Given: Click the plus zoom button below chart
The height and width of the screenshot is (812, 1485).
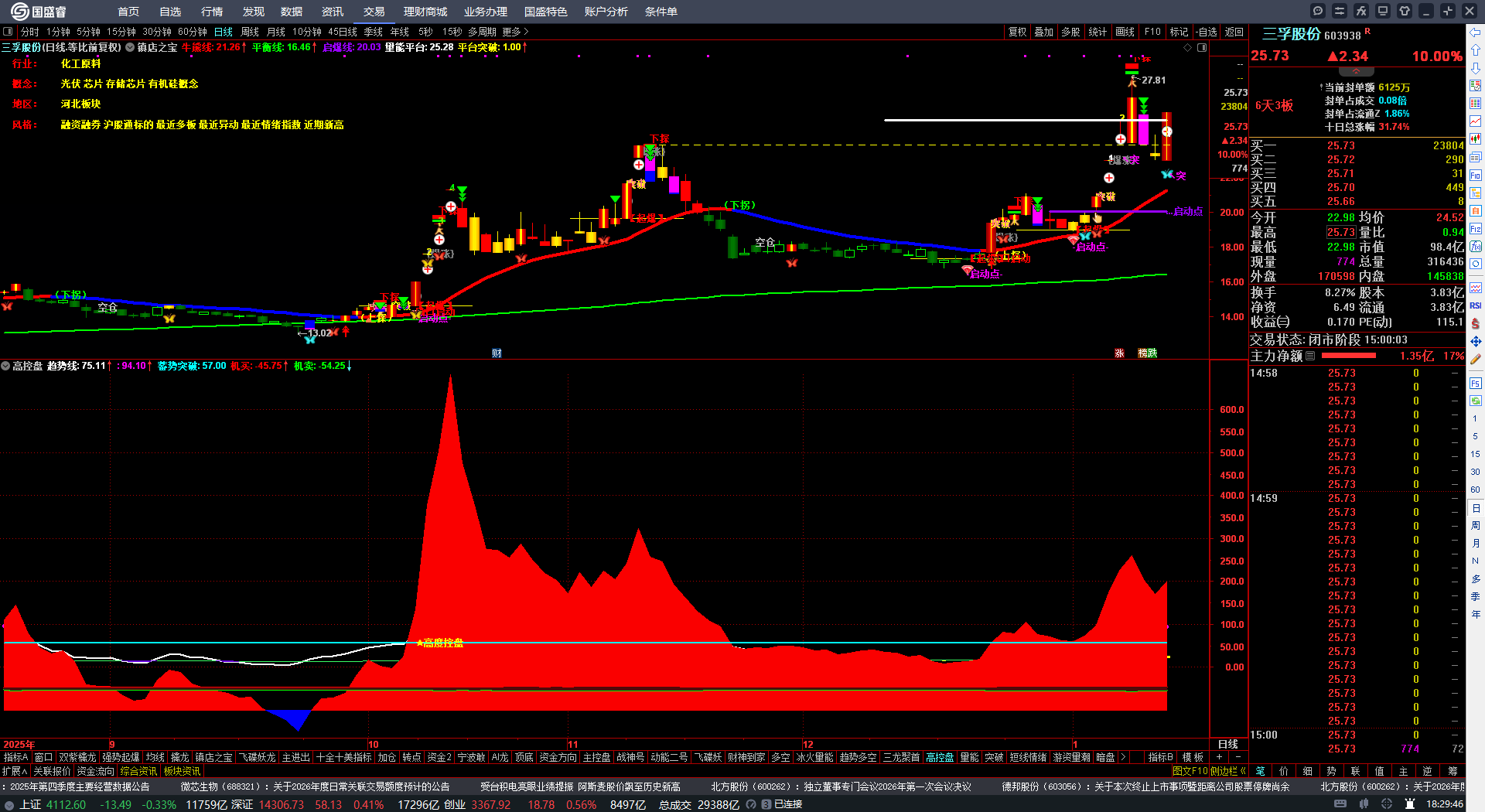Looking at the screenshot, I should pos(1220,757).
